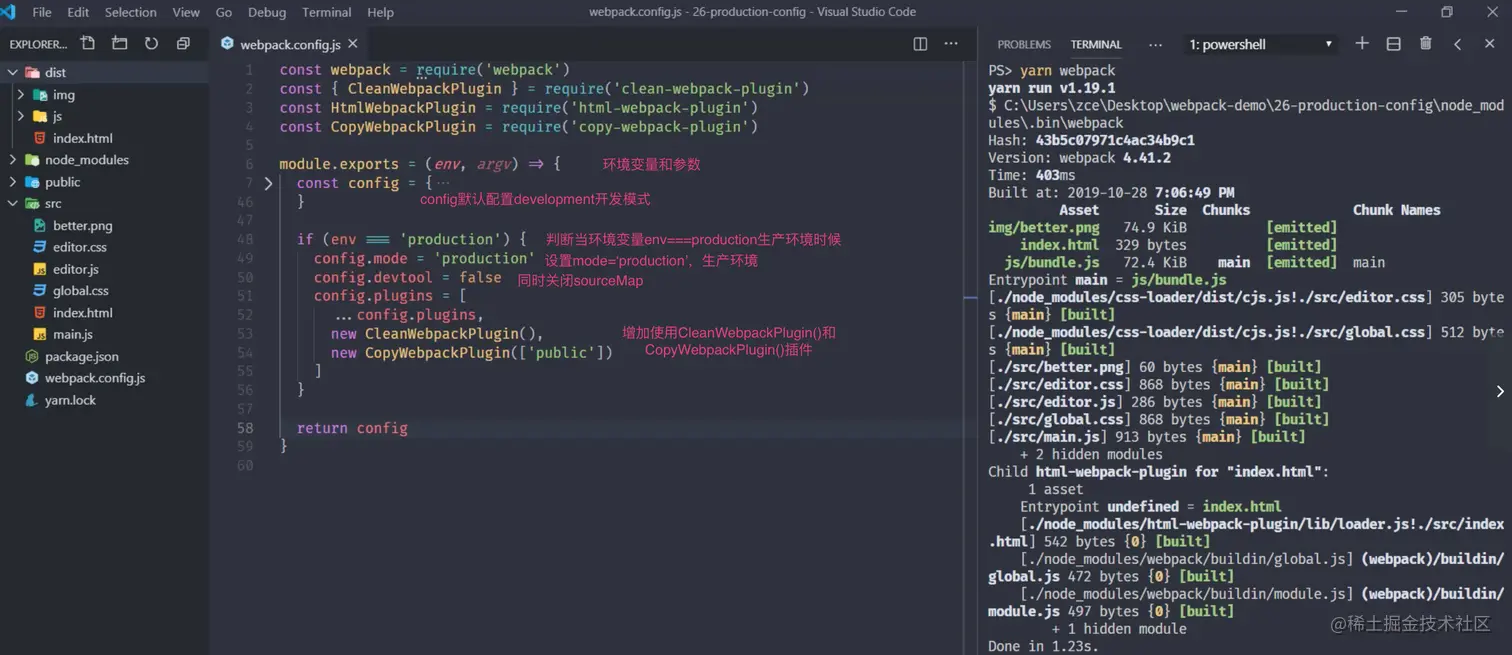Unfold the collapsed const config block
Image resolution: width=1512 pixels, height=655 pixels.
[268, 183]
